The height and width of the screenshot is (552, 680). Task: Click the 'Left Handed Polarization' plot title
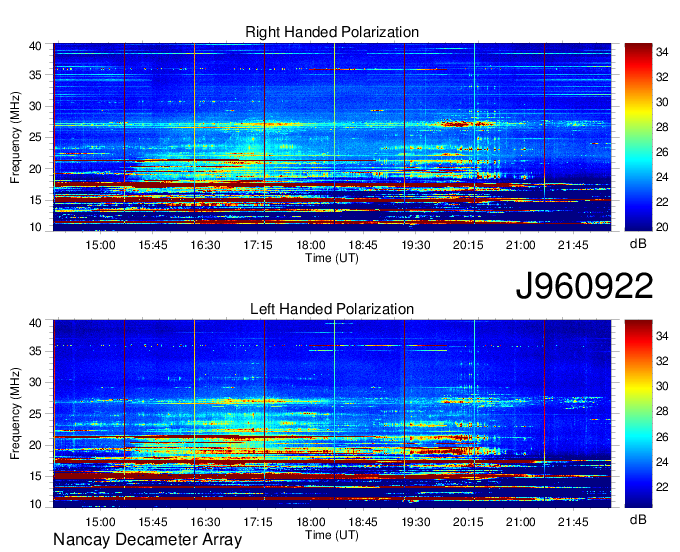tap(332, 309)
